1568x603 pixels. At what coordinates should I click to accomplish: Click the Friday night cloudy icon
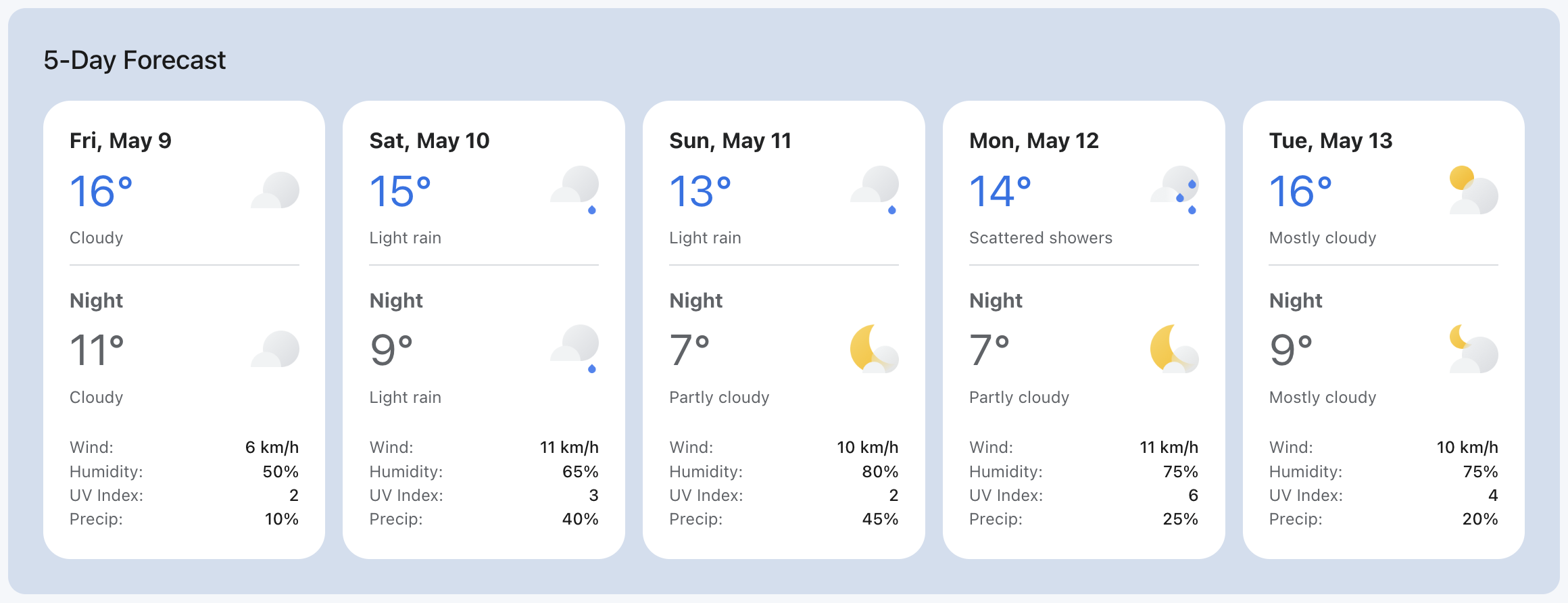[x=275, y=349]
